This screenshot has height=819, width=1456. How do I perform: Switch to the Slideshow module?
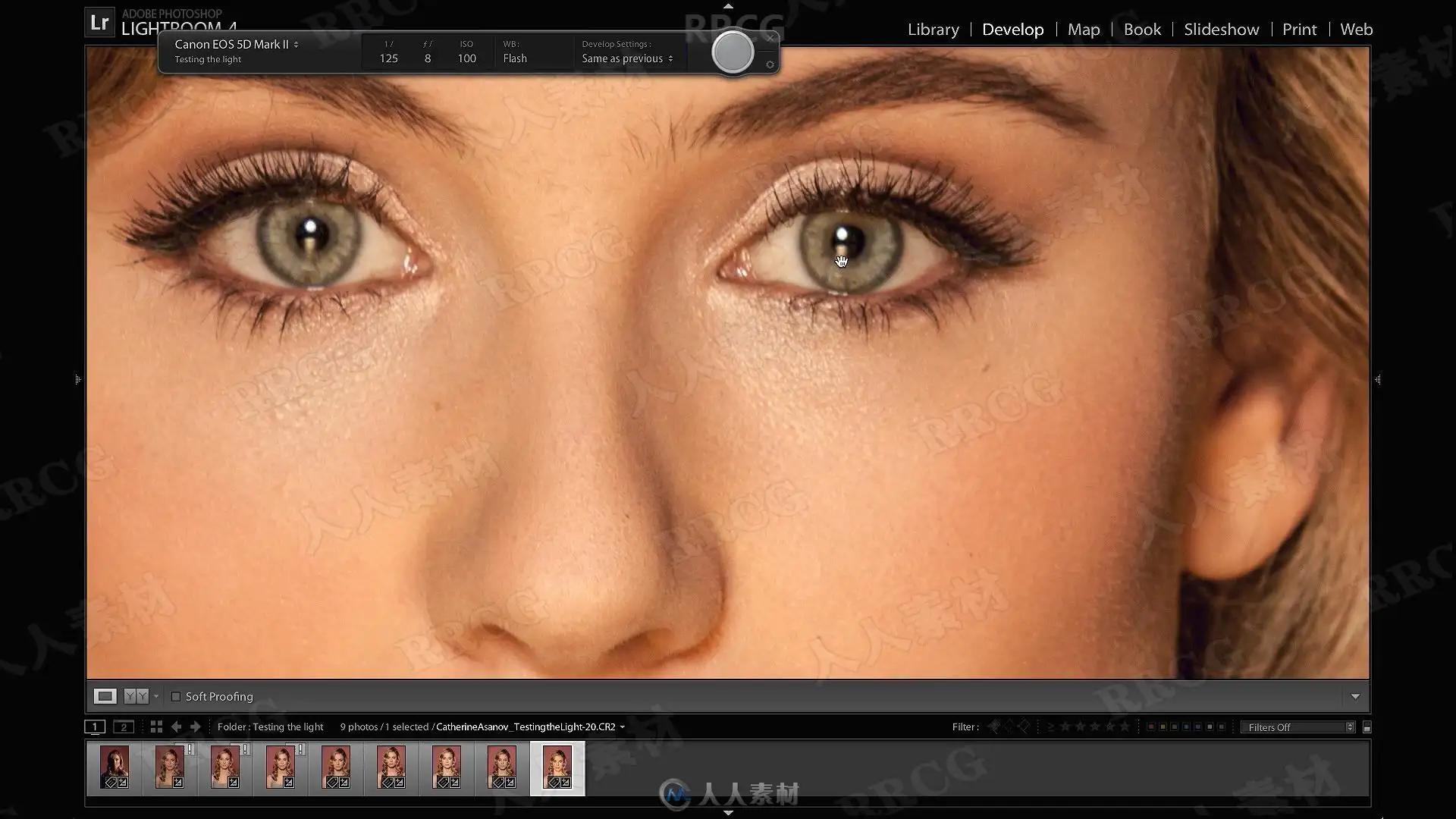tap(1221, 30)
